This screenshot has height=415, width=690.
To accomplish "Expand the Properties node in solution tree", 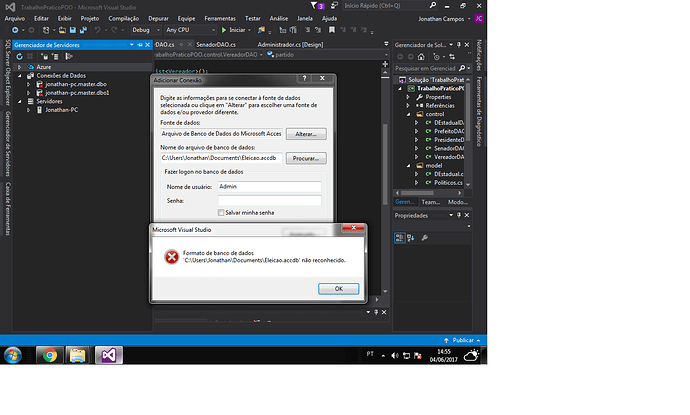I will point(408,97).
